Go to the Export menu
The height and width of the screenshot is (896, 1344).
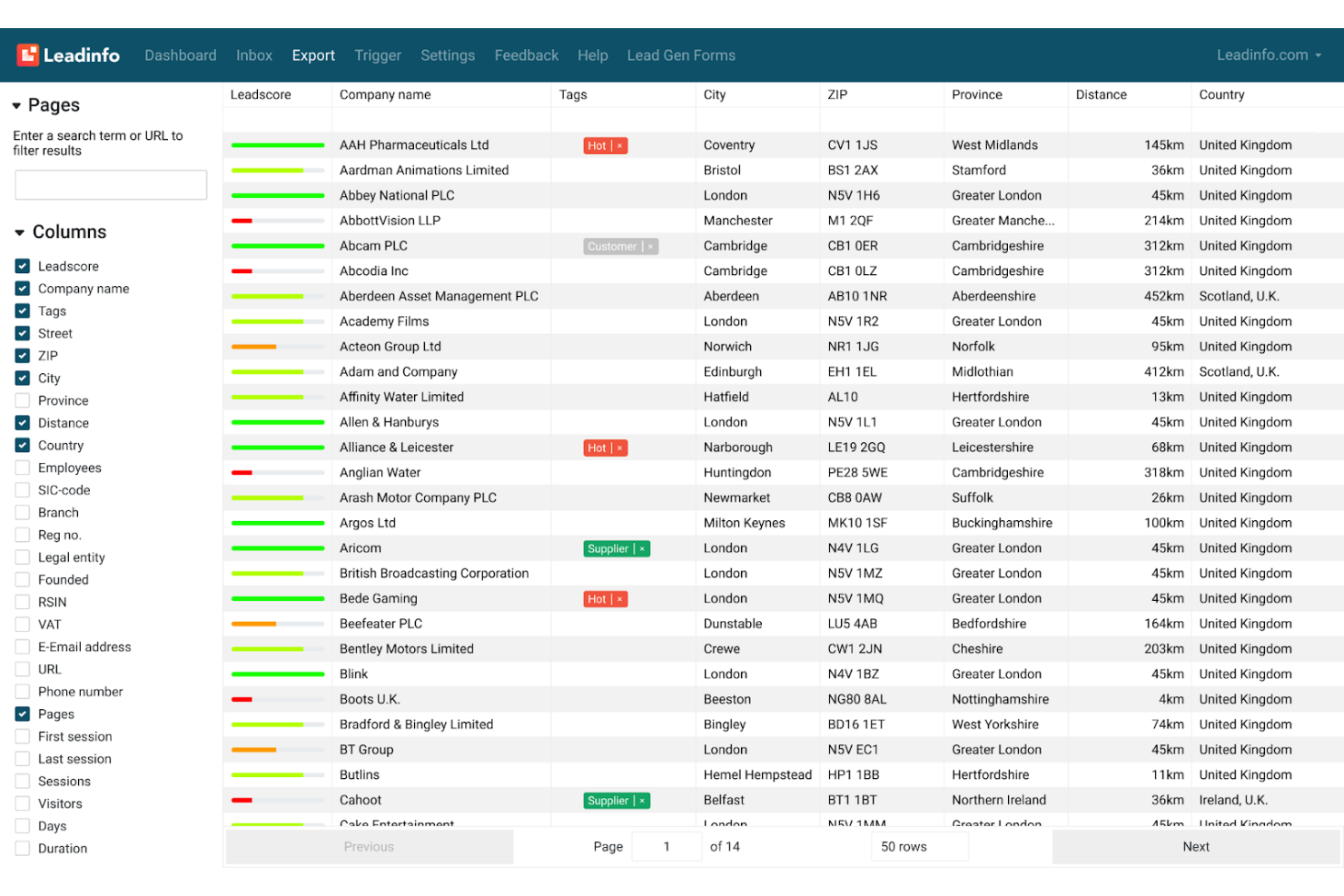click(x=313, y=55)
